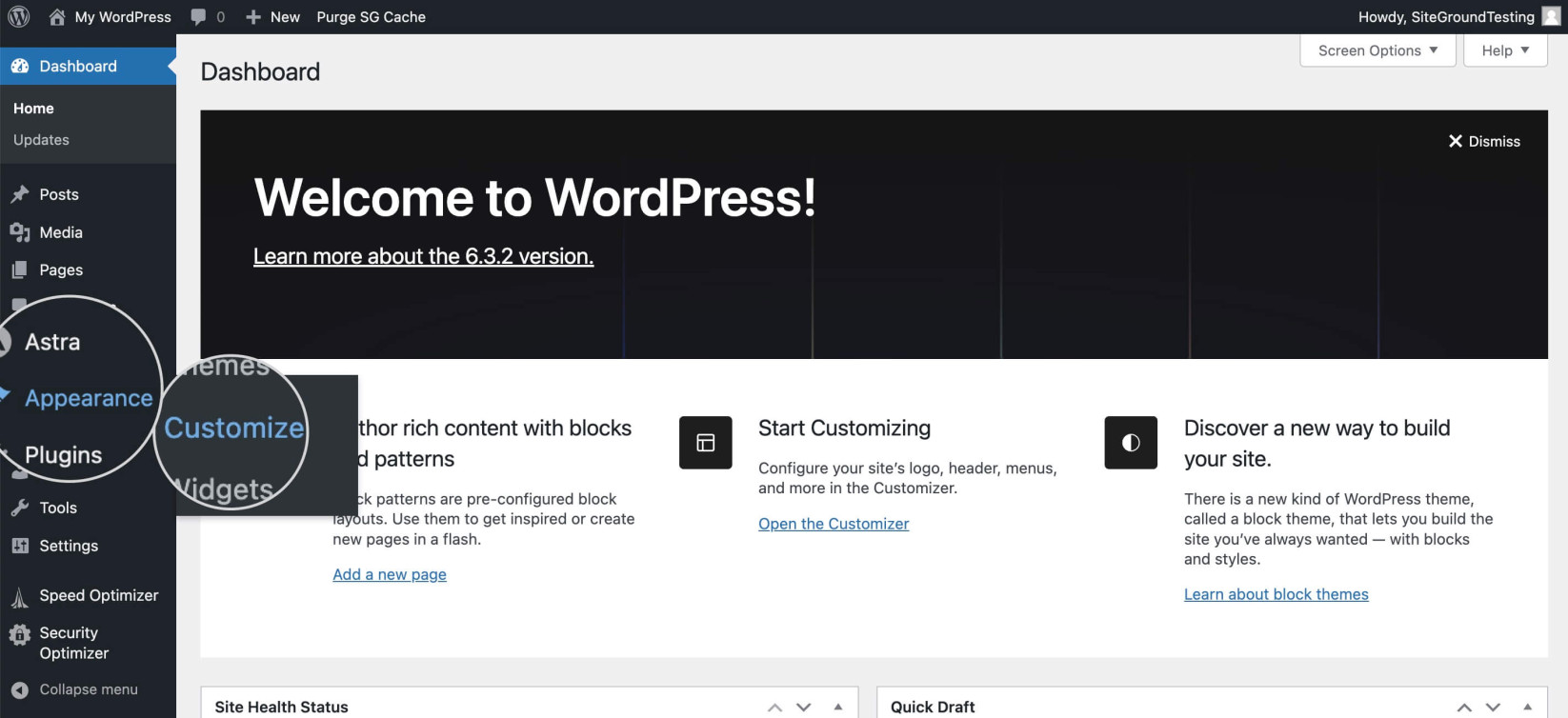
Task: Click the half-circle styles icon
Action: click(1131, 442)
